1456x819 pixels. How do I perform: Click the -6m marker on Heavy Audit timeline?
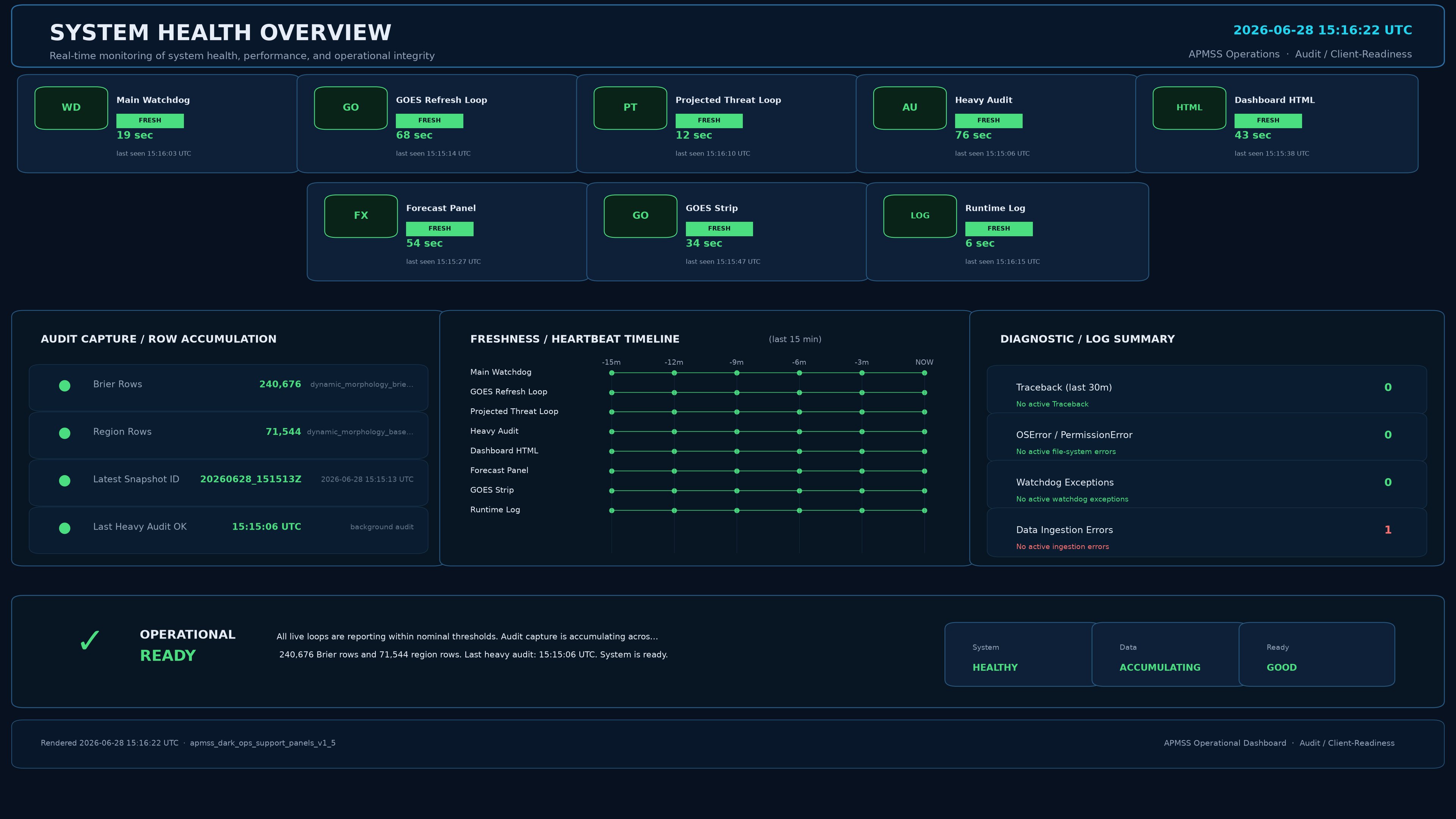[x=799, y=432]
